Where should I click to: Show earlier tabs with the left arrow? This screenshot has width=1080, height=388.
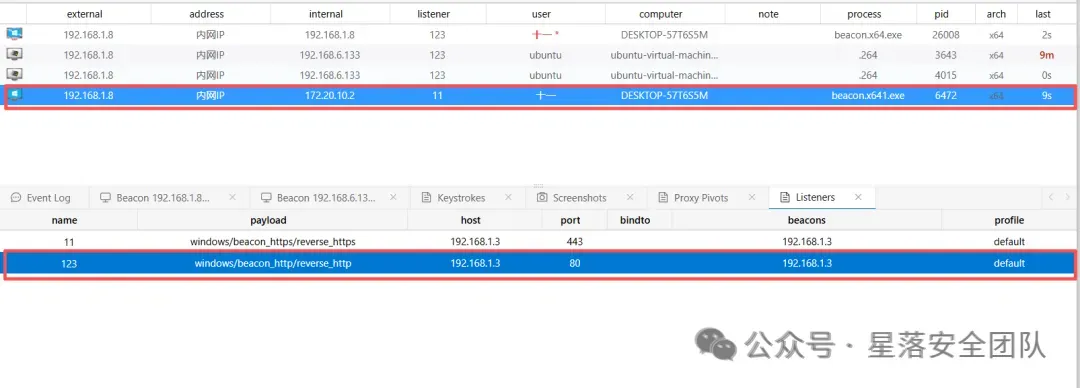pyautogui.click(x=1050, y=198)
